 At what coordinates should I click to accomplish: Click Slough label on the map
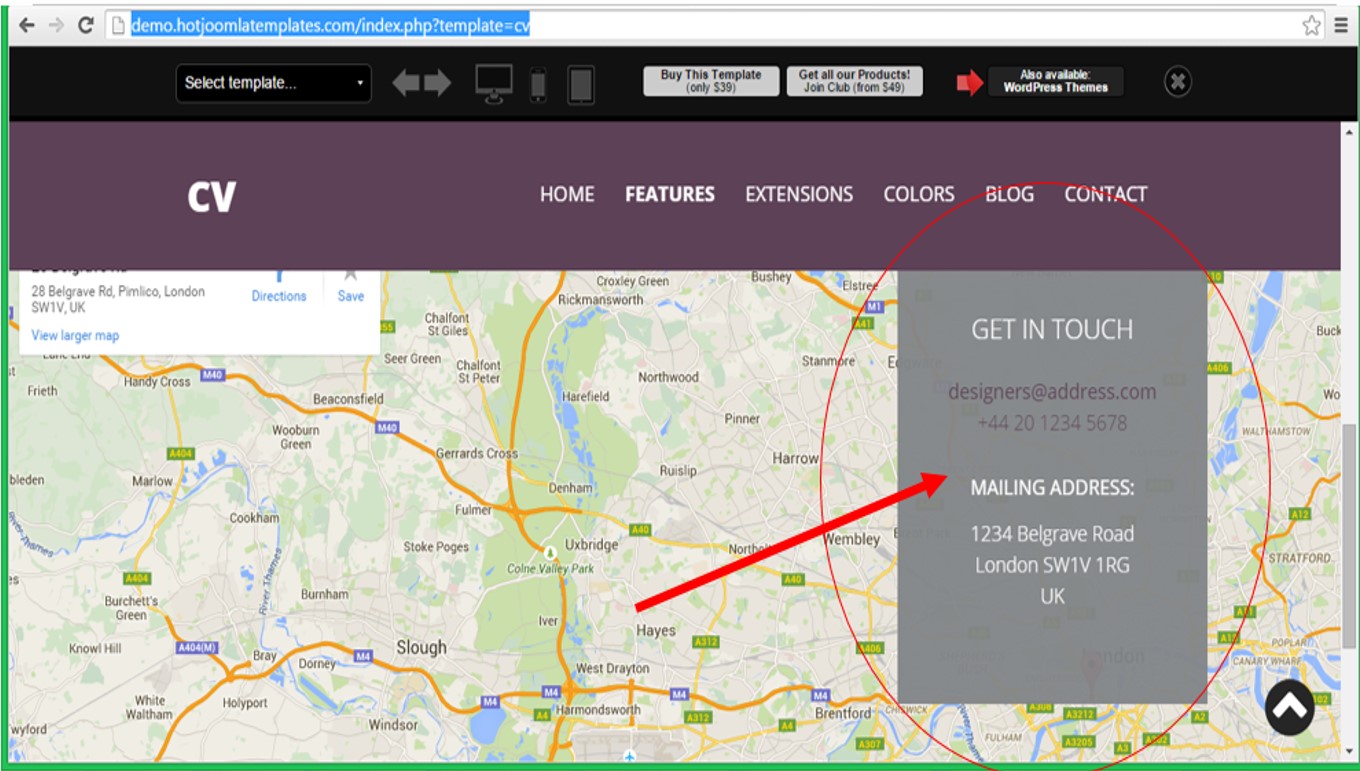pyautogui.click(x=421, y=648)
